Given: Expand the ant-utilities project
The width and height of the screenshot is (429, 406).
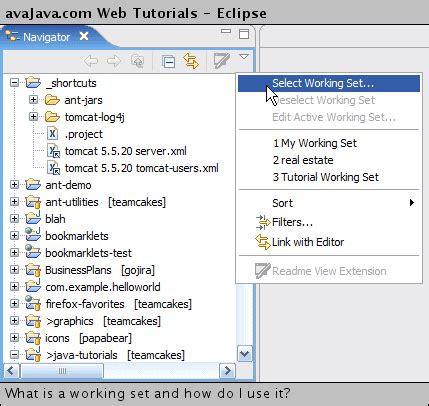Looking at the screenshot, I should coord(14,201).
